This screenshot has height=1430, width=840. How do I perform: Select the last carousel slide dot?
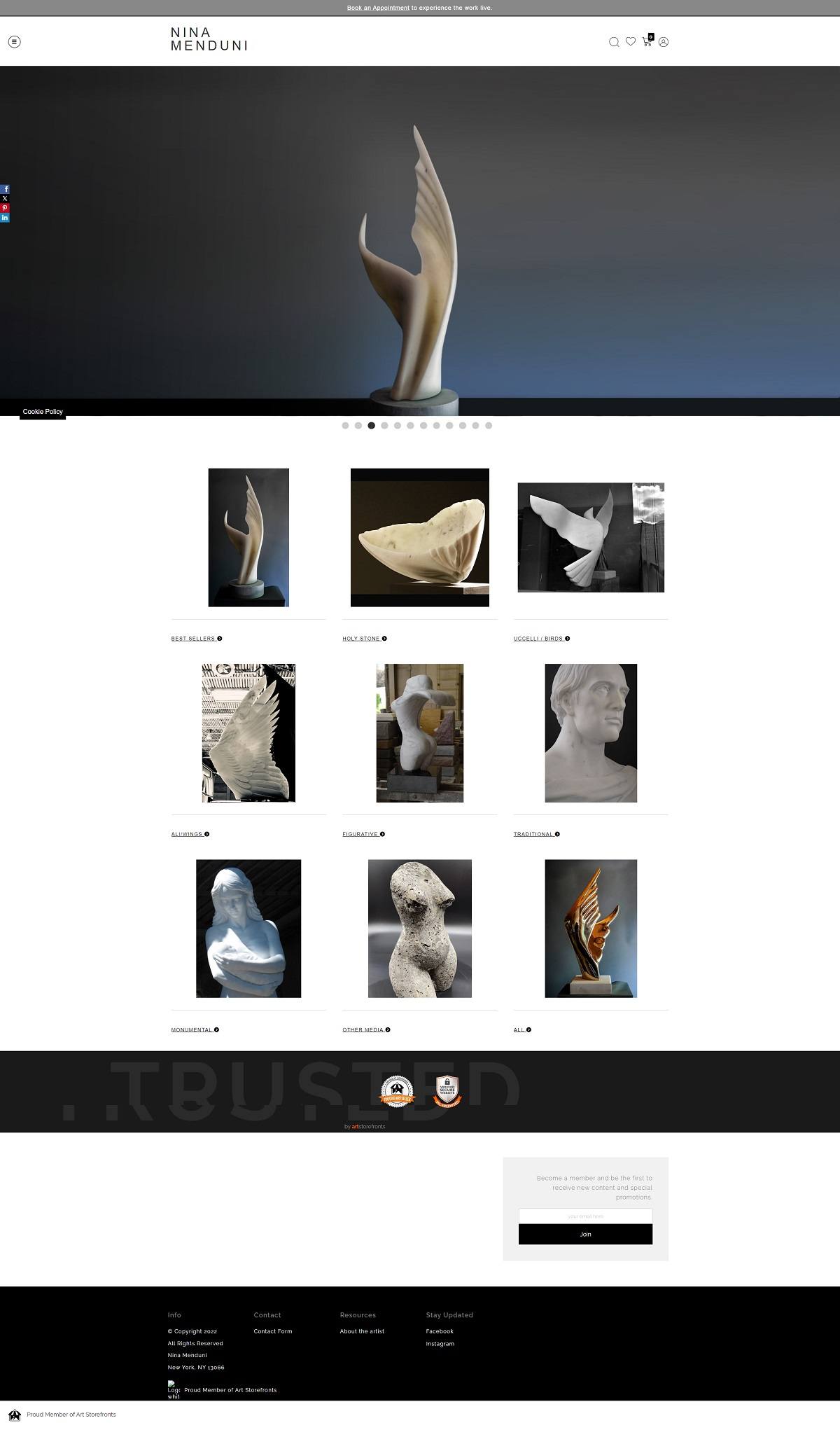click(489, 425)
